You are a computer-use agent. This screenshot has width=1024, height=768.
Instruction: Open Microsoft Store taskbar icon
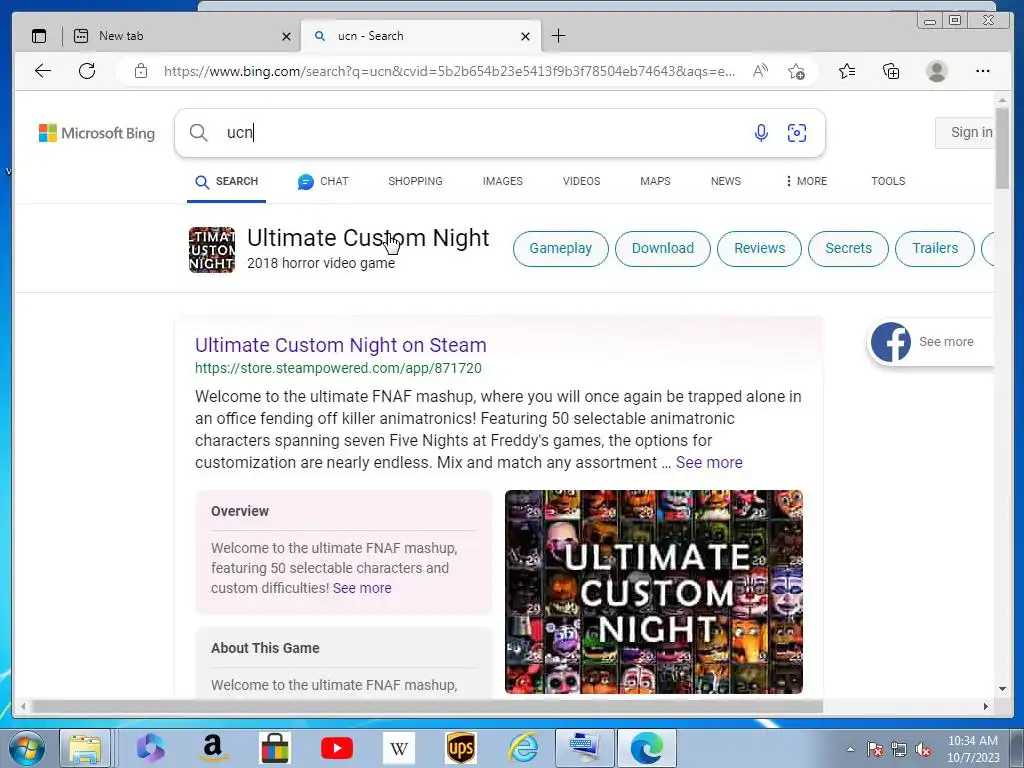[x=274, y=748]
